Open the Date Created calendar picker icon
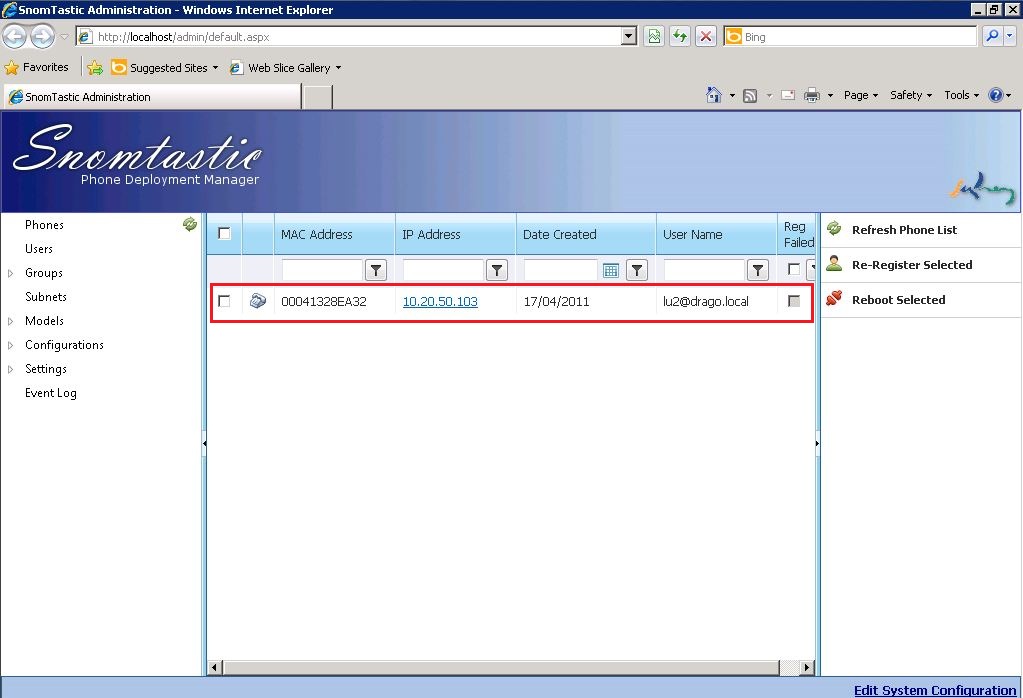Image resolution: width=1023 pixels, height=698 pixels. (x=611, y=270)
